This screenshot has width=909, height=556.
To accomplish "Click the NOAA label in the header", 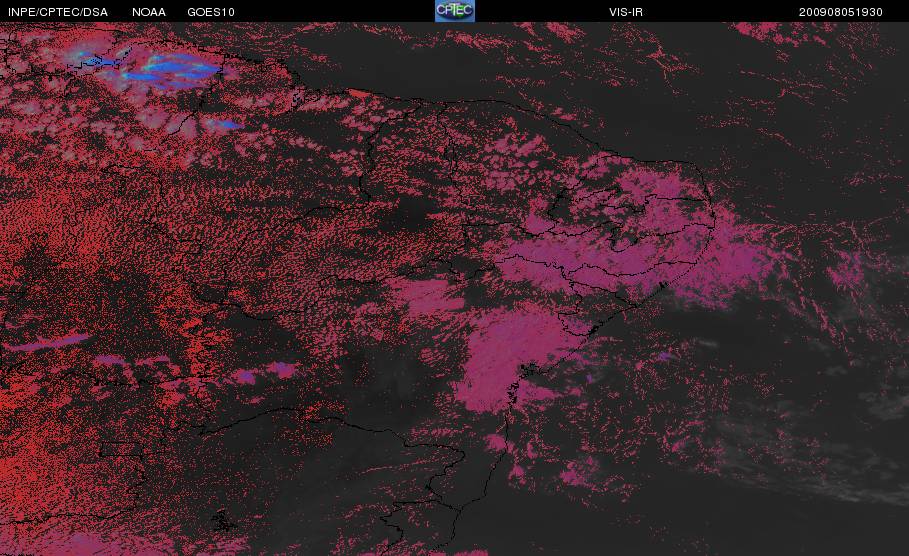I will point(149,12).
